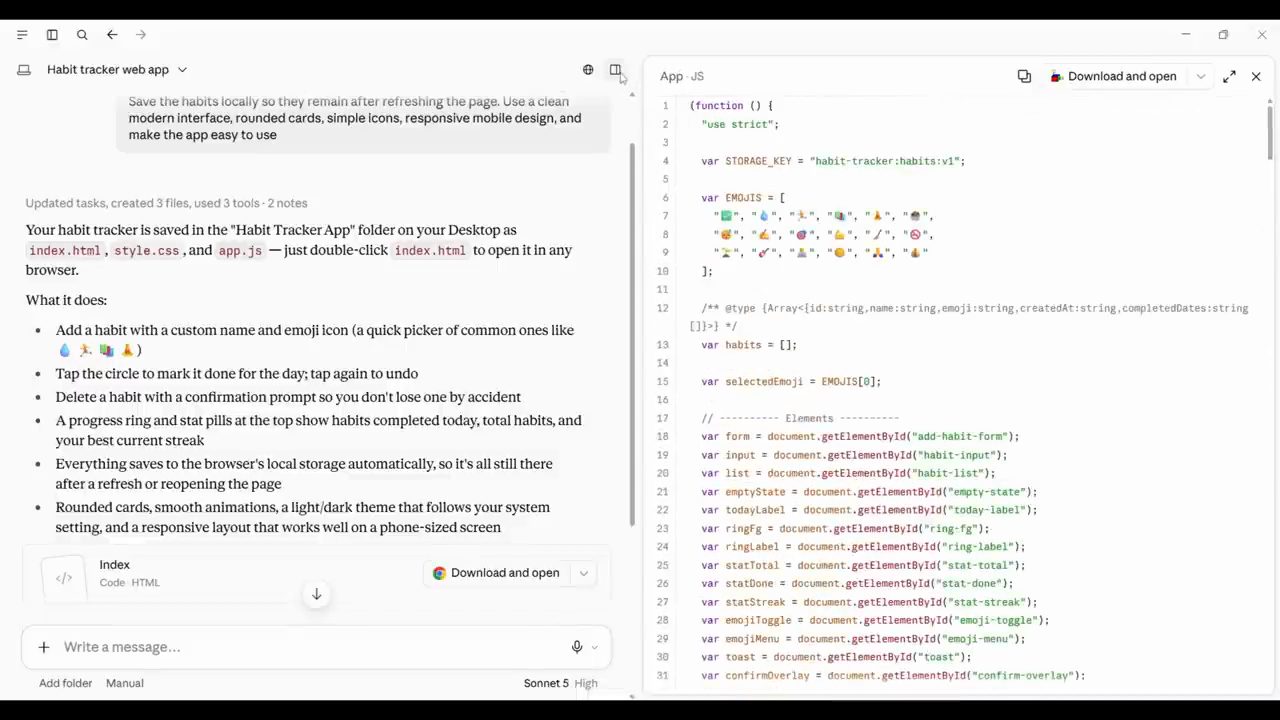
Task: Jump to latest message with down arrow
Action: pos(316,594)
